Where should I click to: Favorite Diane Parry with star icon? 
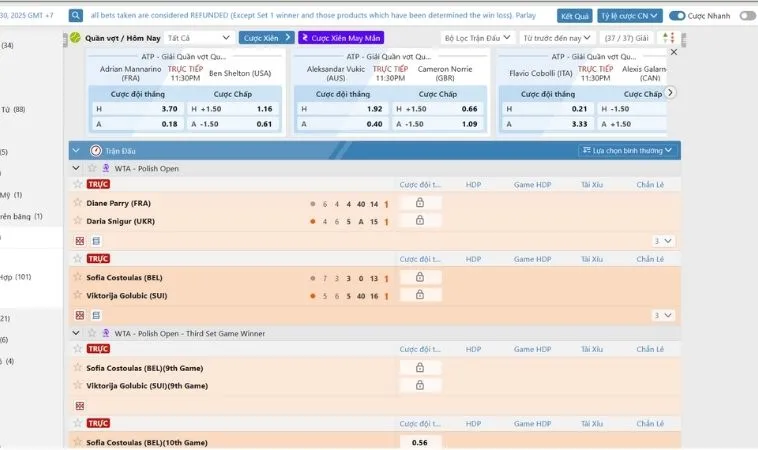(x=77, y=203)
